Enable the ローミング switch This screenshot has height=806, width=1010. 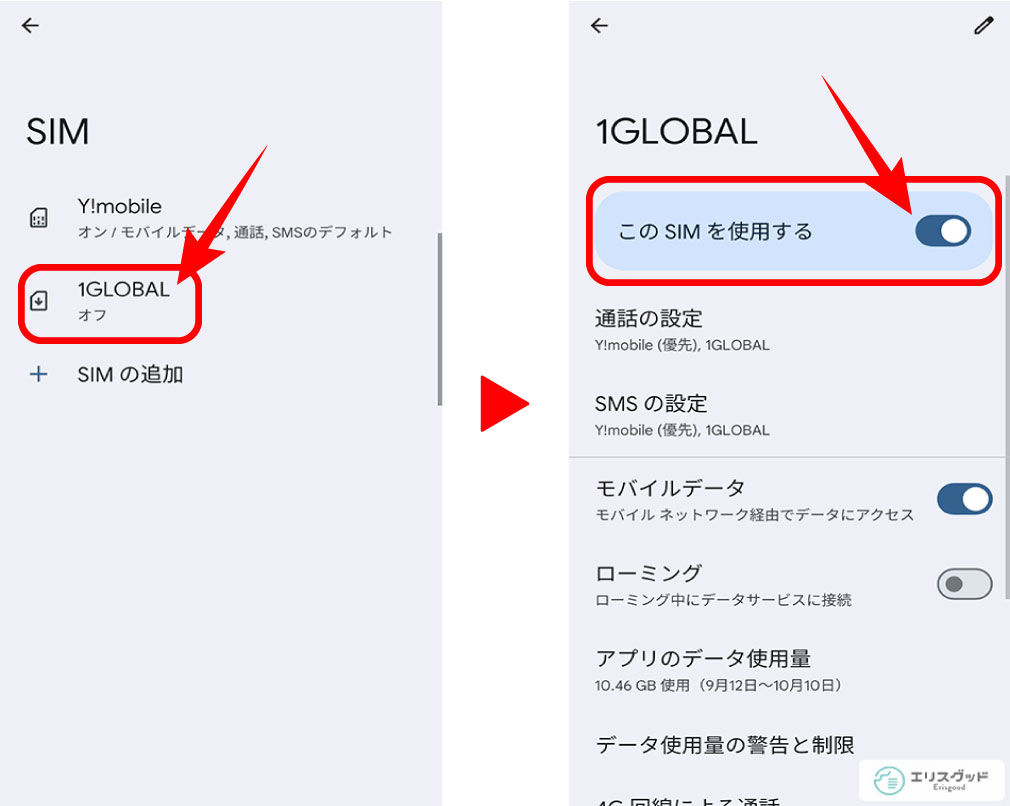click(964, 584)
